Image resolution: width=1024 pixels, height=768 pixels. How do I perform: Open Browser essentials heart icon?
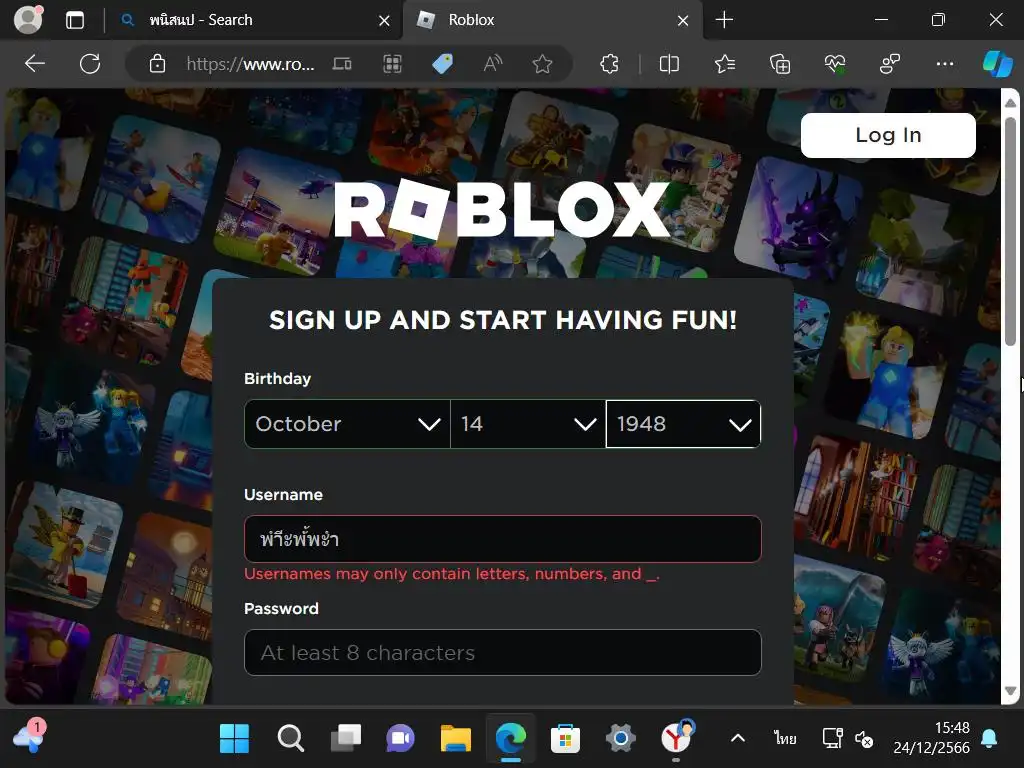point(835,64)
